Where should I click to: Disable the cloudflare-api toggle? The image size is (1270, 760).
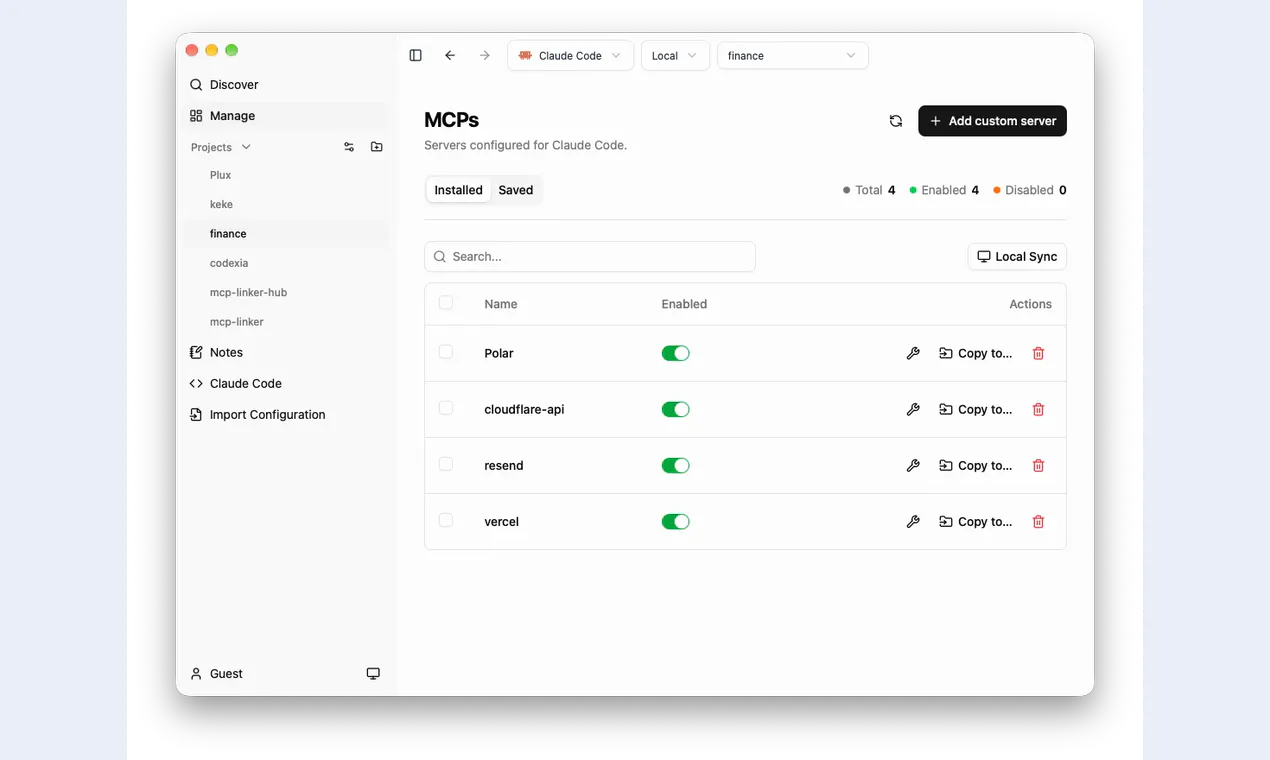point(676,409)
